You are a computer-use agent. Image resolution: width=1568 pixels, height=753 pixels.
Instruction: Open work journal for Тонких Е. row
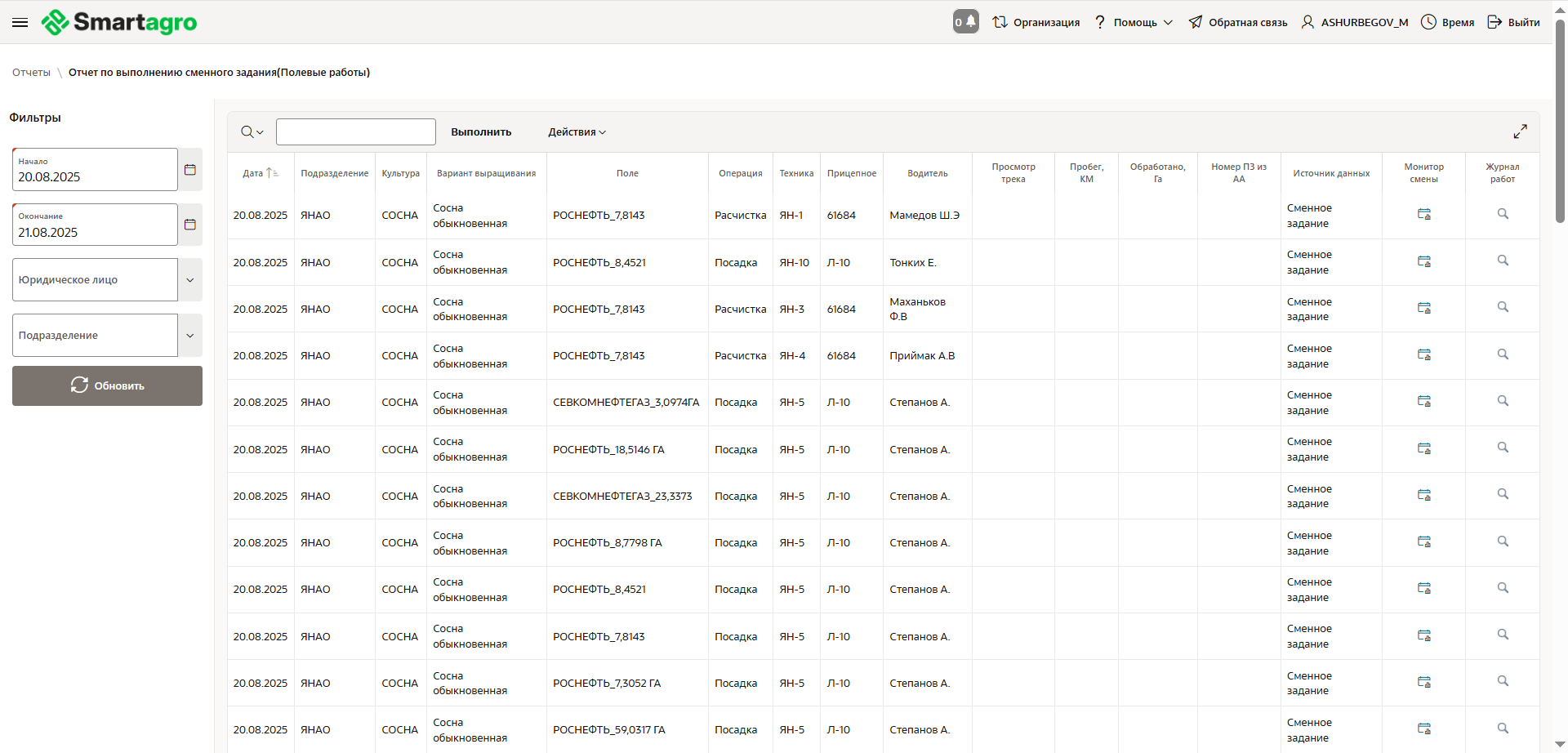point(1502,261)
